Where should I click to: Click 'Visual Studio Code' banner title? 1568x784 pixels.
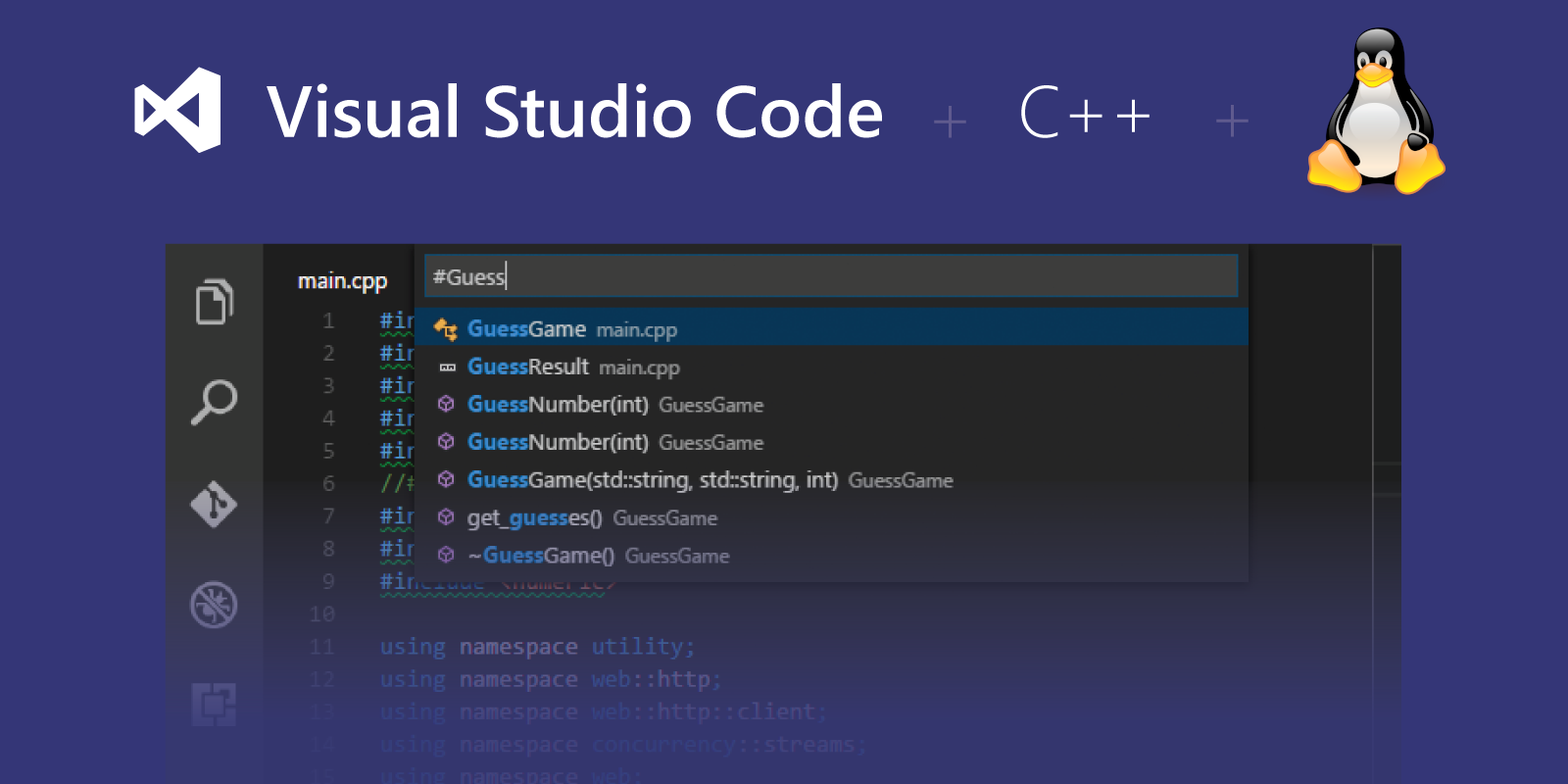(576, 112)
